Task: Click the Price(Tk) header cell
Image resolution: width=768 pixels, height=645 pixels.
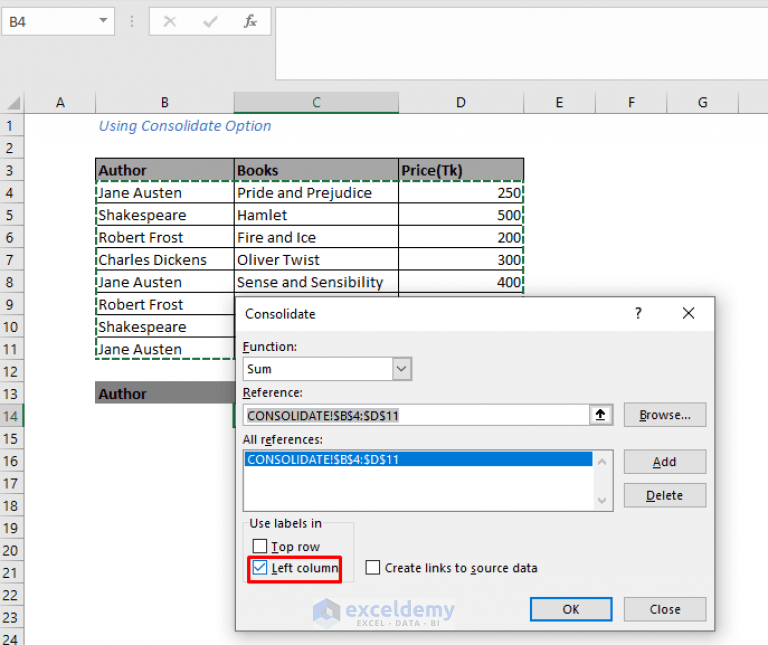Action: click(x=461, y=170)
